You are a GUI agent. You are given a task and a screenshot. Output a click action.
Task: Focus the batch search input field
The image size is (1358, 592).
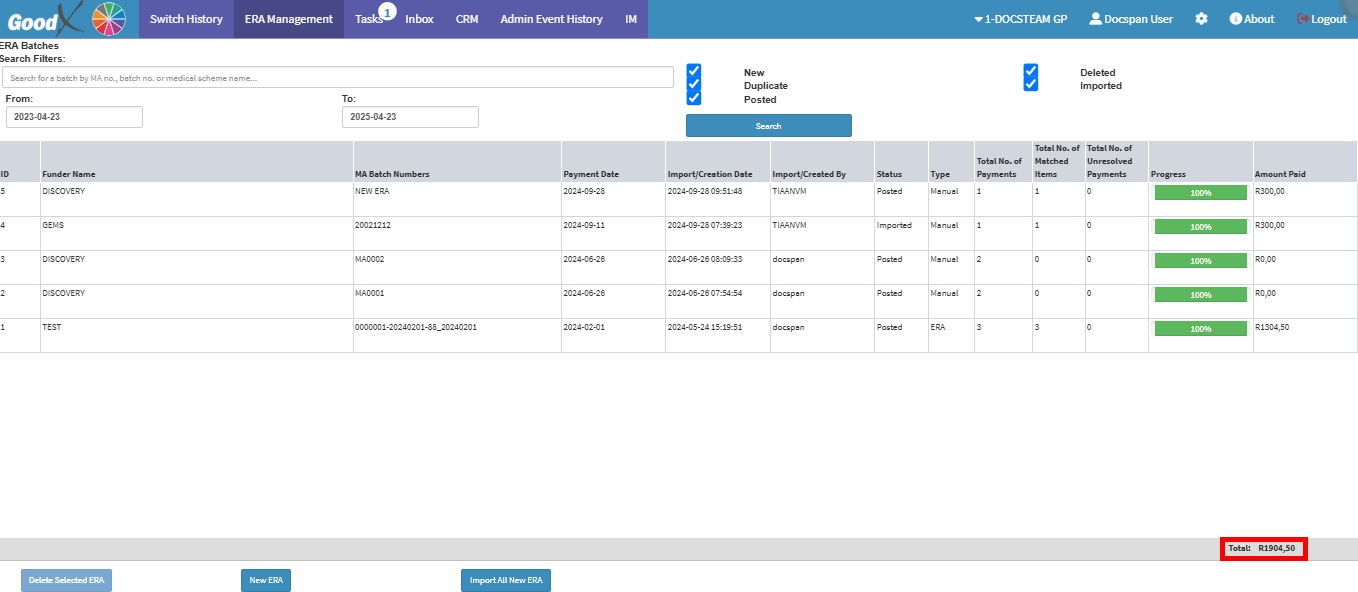pos(337,77)
